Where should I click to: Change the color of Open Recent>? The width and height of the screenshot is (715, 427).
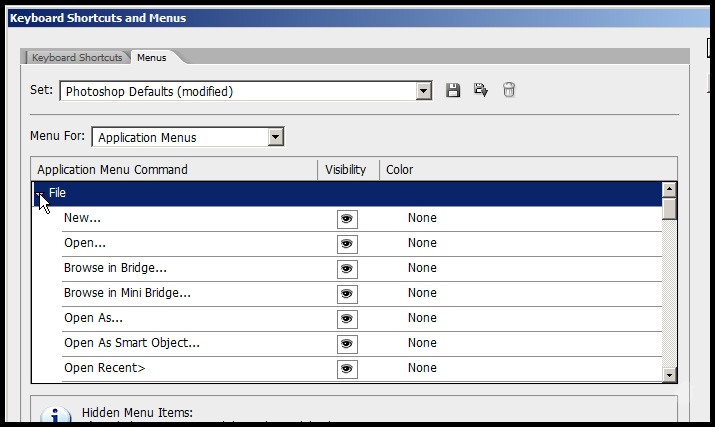[x=422, y=368]
